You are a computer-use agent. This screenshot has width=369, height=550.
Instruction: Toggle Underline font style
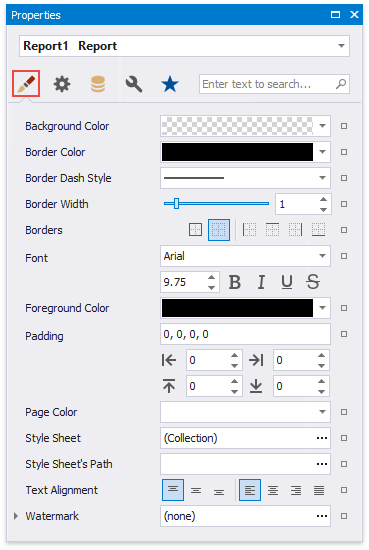[287, 282]
